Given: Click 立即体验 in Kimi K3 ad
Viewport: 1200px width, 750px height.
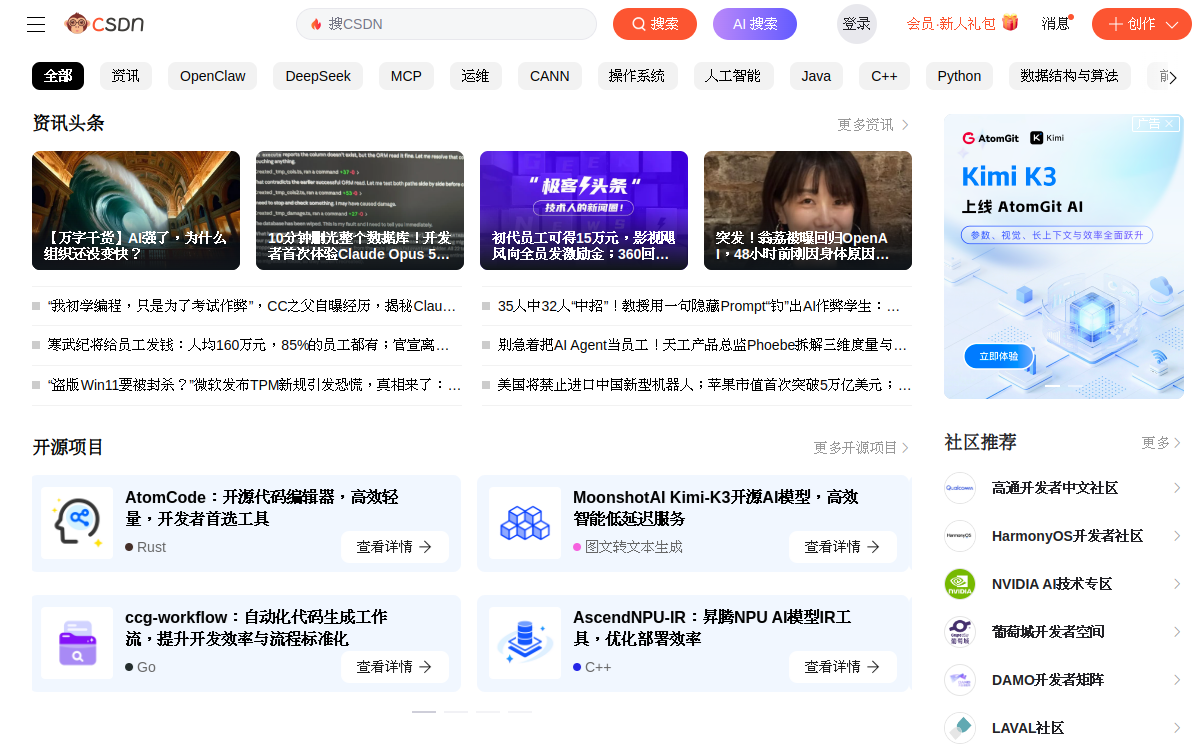Looking at the screenshot, I should tap(998, 356).
